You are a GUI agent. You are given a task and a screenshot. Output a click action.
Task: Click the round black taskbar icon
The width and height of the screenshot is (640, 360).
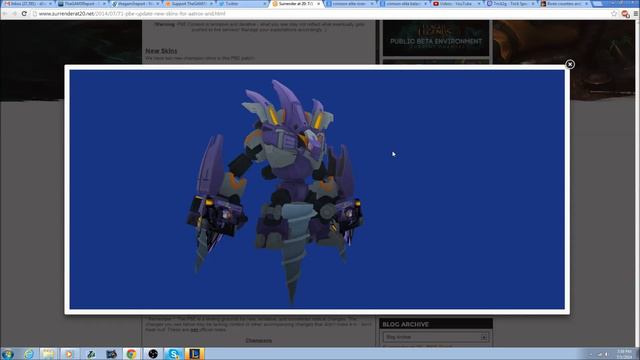click(153, 354)
